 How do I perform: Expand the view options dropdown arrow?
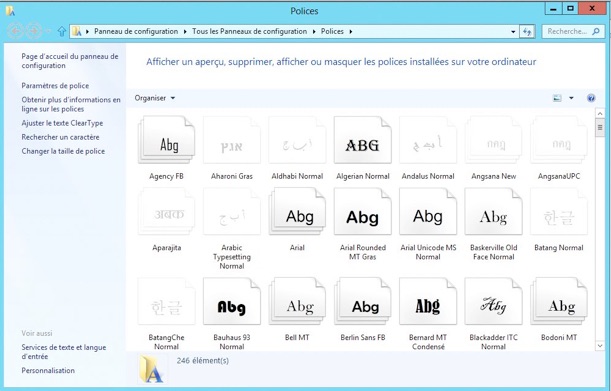[x=571, y=98]
